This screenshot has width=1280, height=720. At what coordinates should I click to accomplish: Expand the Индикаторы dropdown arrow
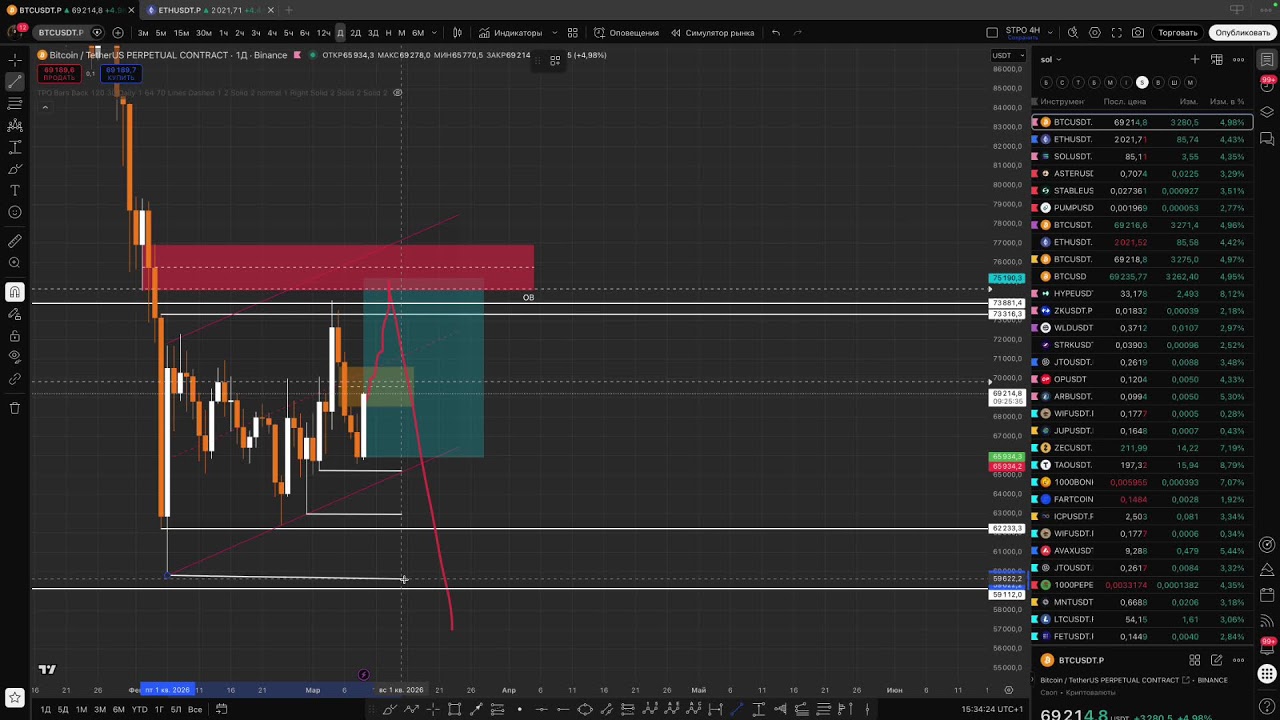[x=555, y=33]
